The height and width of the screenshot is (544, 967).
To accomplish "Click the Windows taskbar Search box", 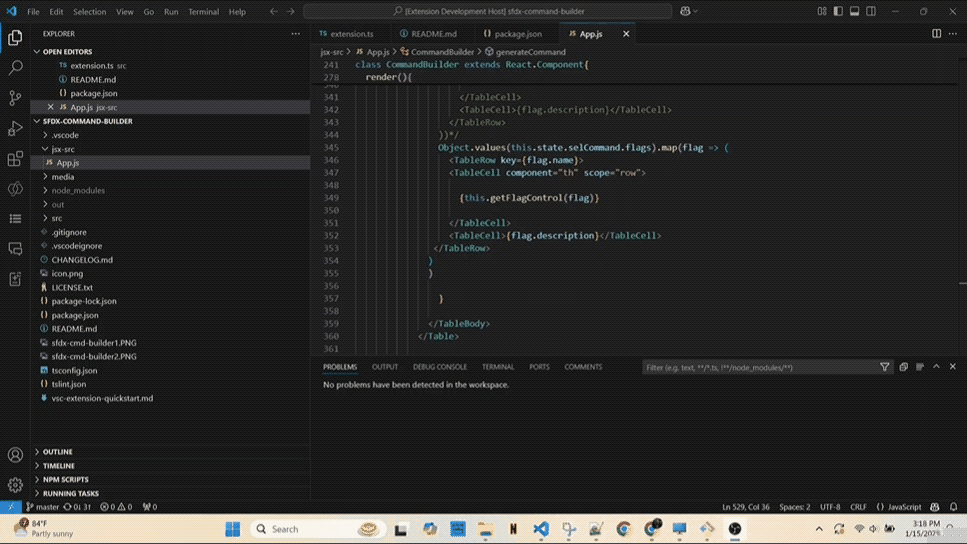I will 318,529.
